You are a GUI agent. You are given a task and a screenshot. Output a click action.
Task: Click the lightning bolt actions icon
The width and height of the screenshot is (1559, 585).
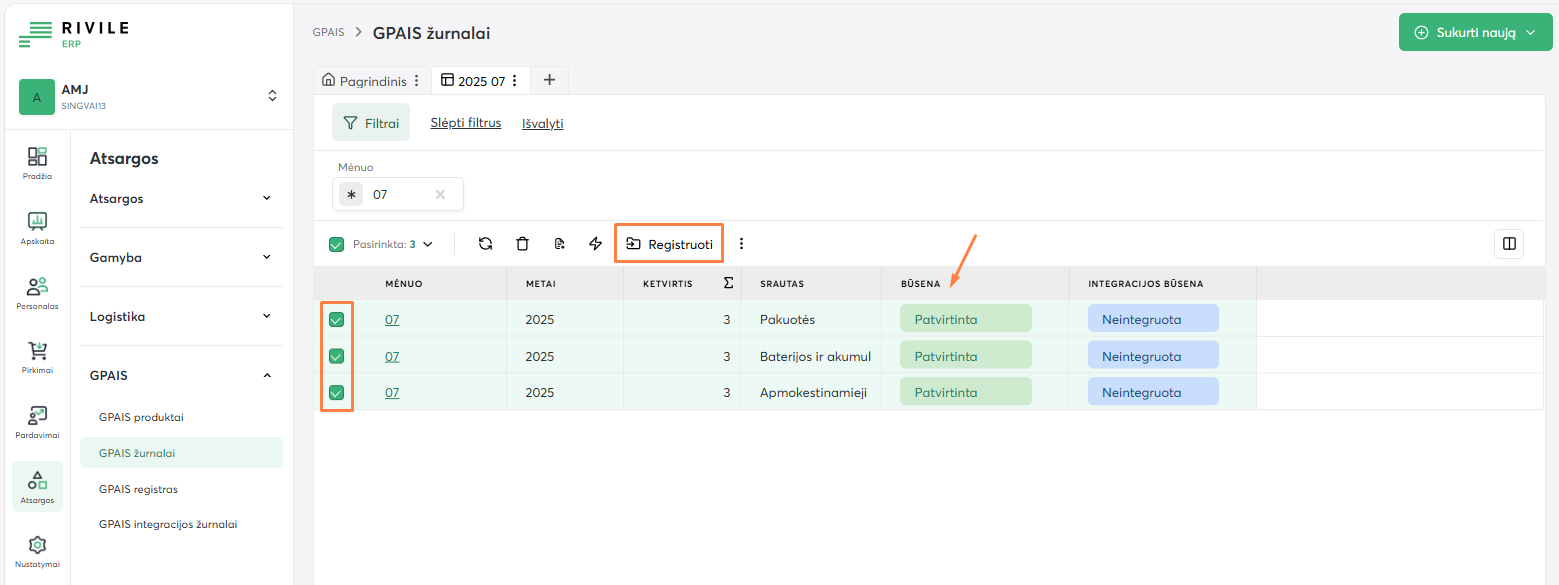pyautogui.click(x=596, y=243)
